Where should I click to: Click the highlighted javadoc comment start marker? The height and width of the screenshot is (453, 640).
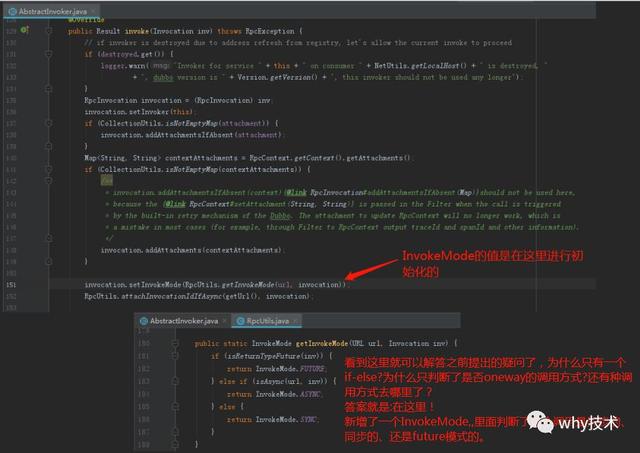coord(107,180)
